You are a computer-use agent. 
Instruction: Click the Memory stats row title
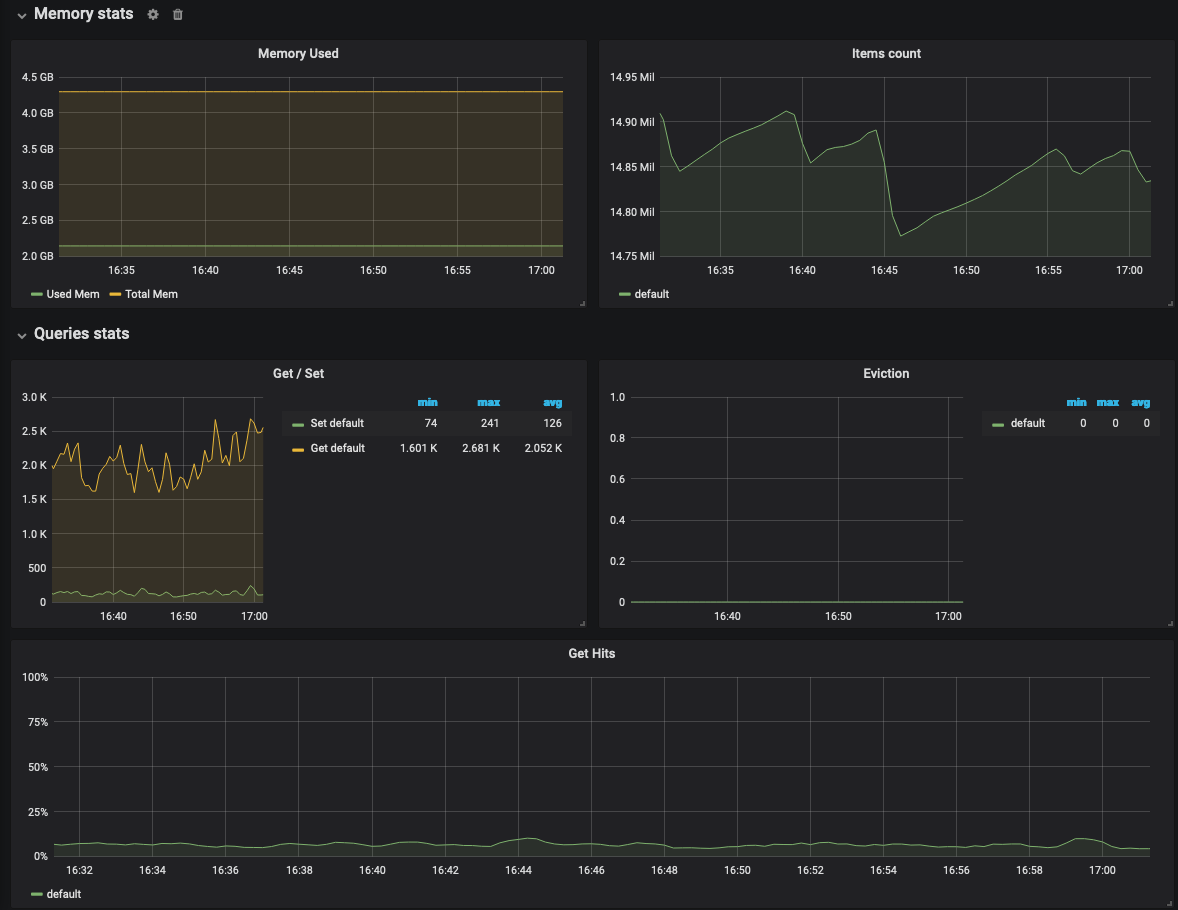click(83, 14)
